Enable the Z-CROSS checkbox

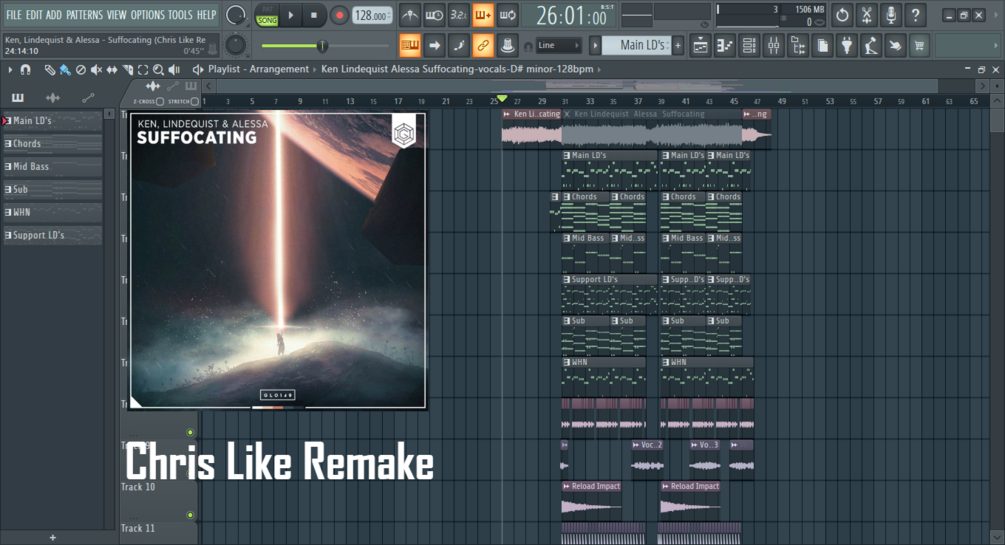[x=160, y=101]
